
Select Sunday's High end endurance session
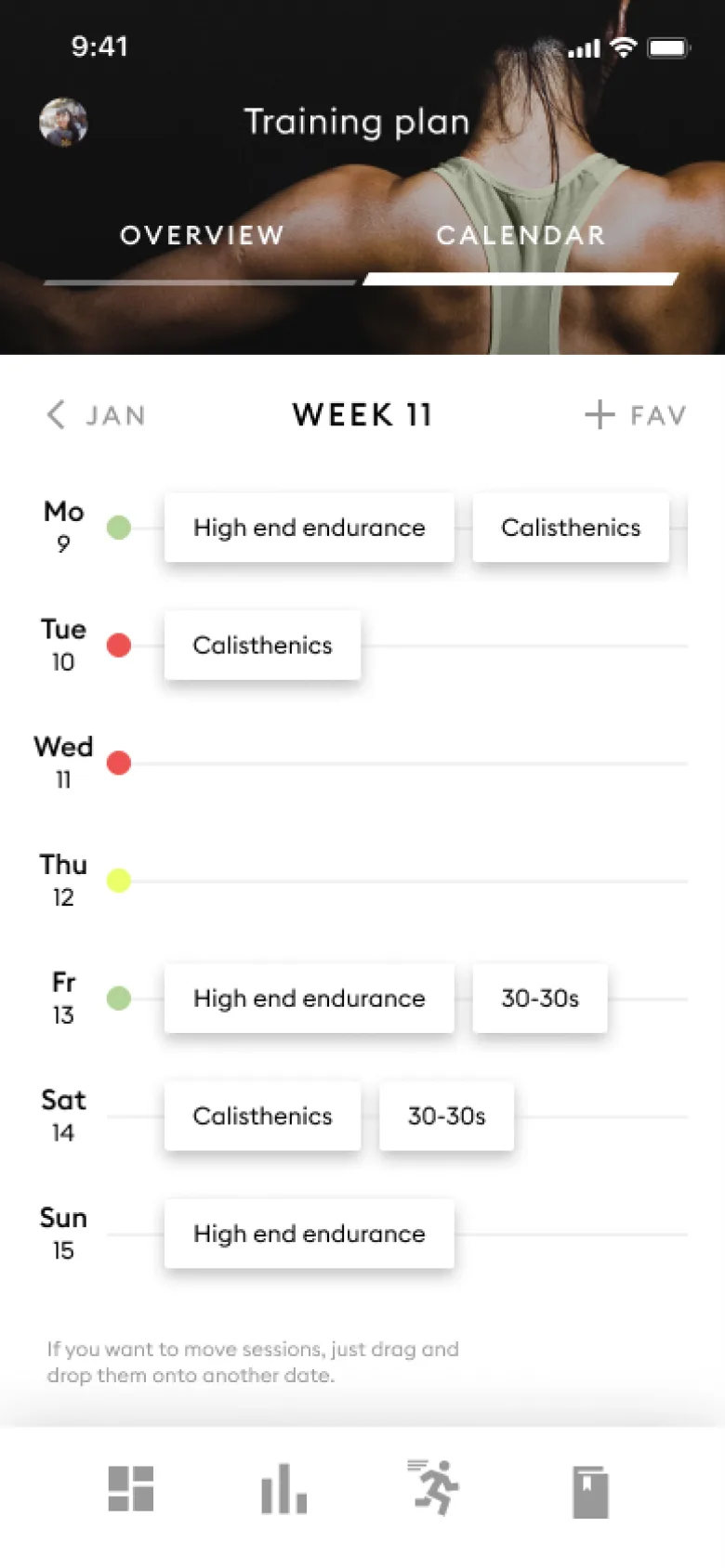point(309,1234)
